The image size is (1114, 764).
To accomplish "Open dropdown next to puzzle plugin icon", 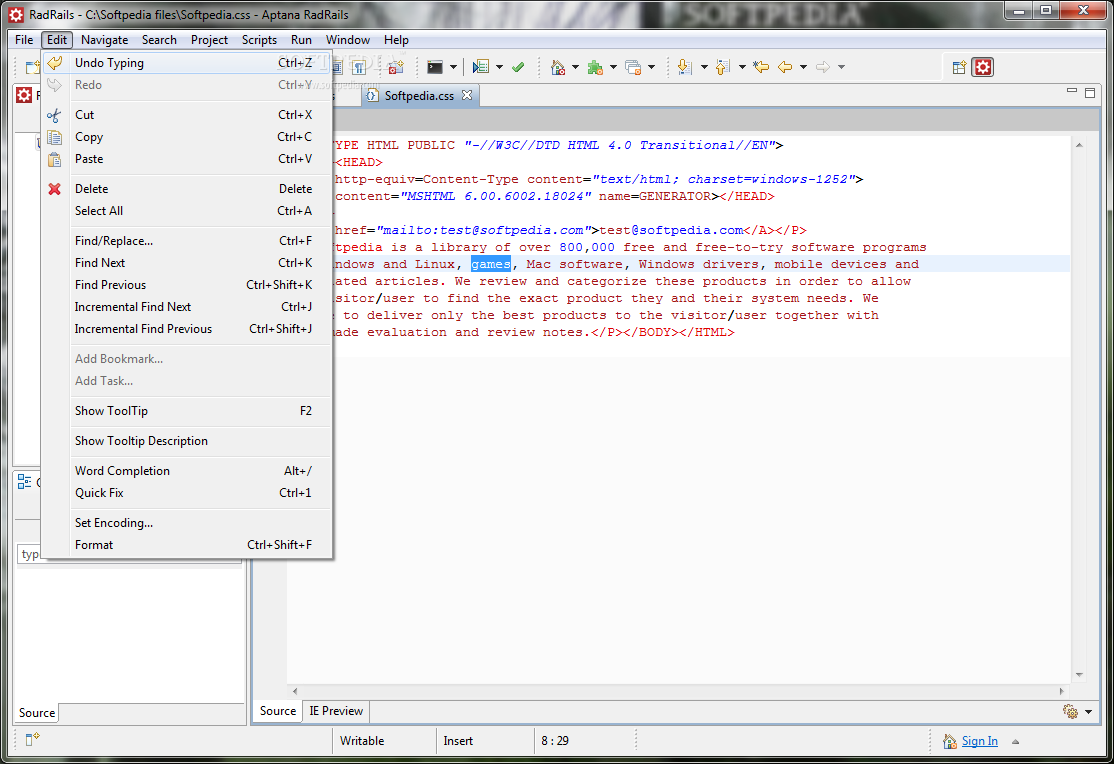I will click(613, 68).
